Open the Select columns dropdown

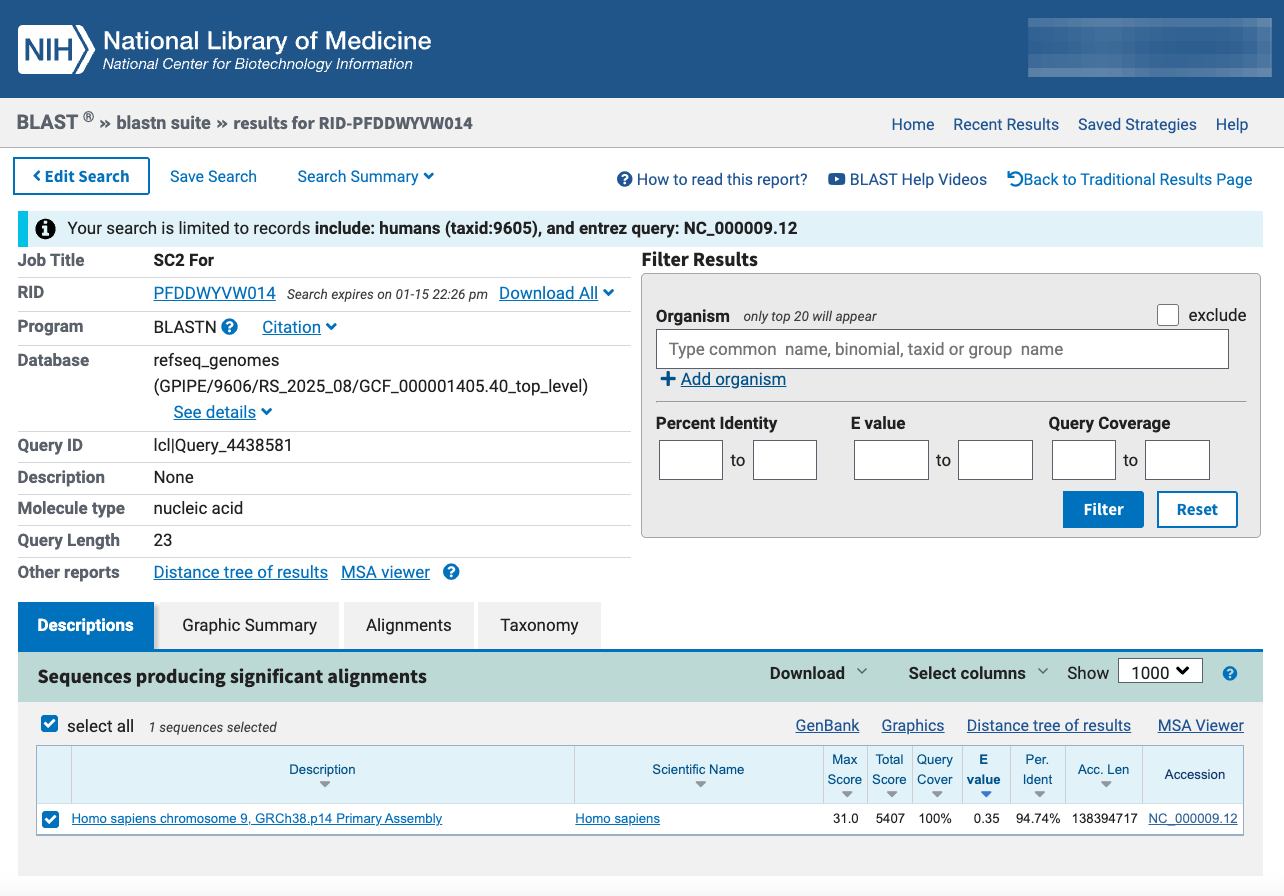[978, 673]
